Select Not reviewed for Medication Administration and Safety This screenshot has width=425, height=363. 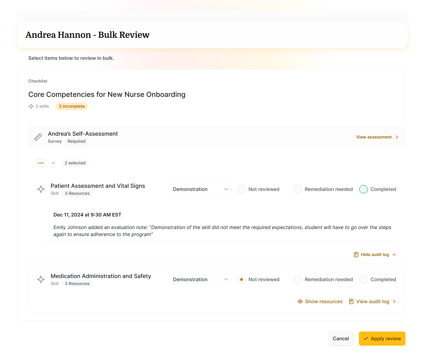coord(241,279)
